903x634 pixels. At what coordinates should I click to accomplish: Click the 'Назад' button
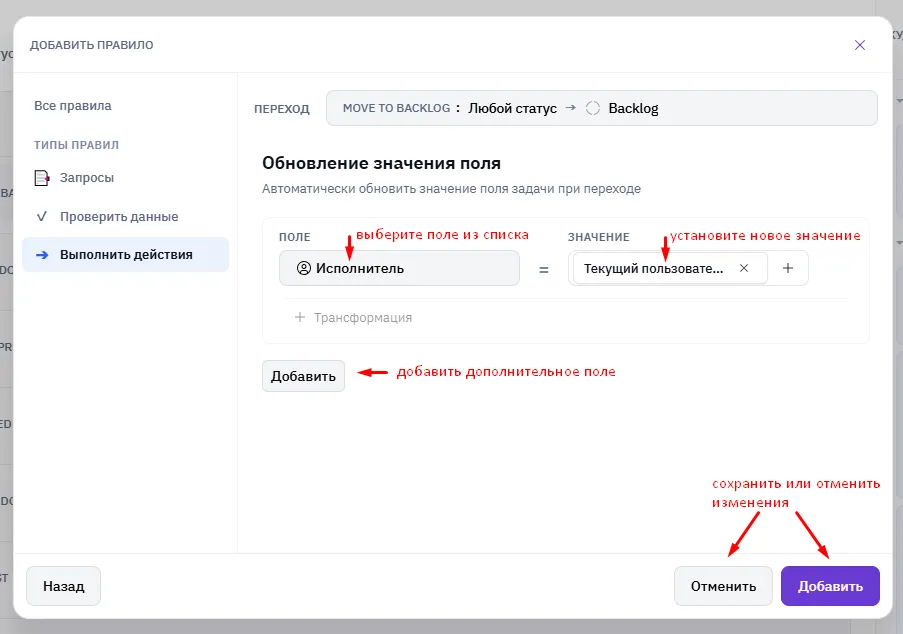tap(63, 586)
